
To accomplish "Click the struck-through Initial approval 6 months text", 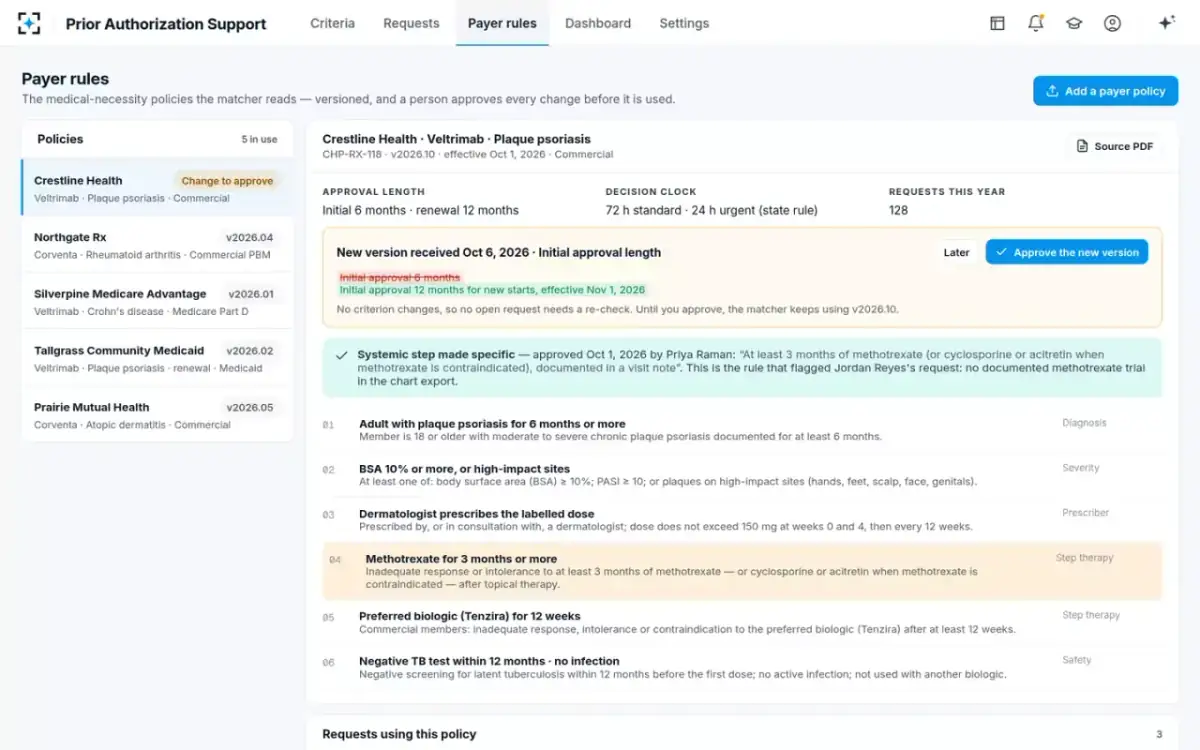I will [399, 277].
